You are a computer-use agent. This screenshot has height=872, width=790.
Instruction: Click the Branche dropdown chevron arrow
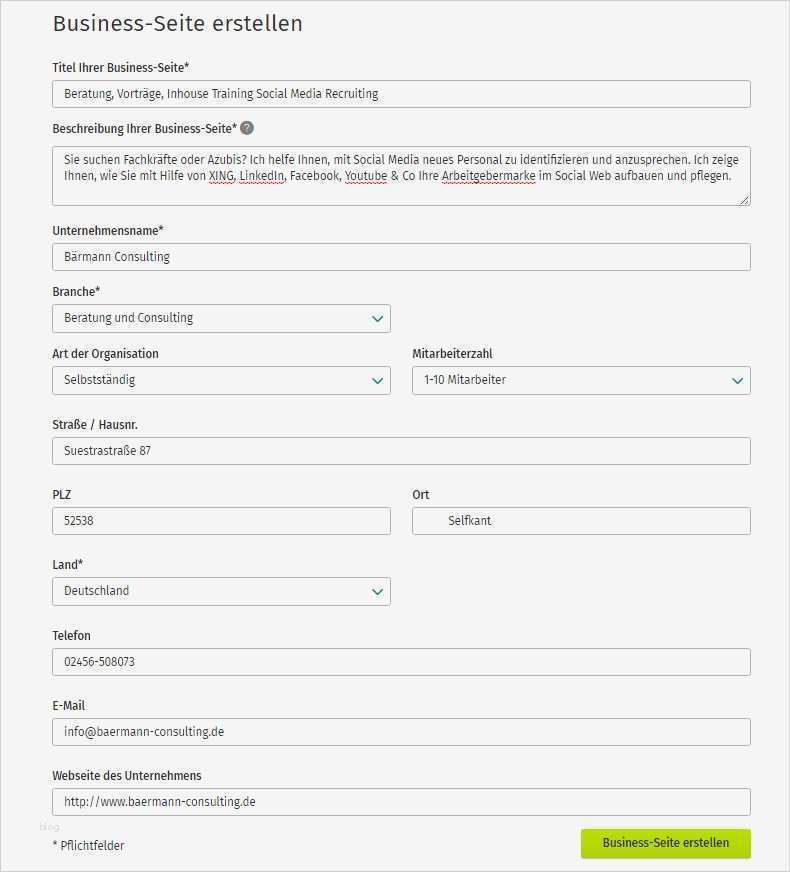coord(377,319)
